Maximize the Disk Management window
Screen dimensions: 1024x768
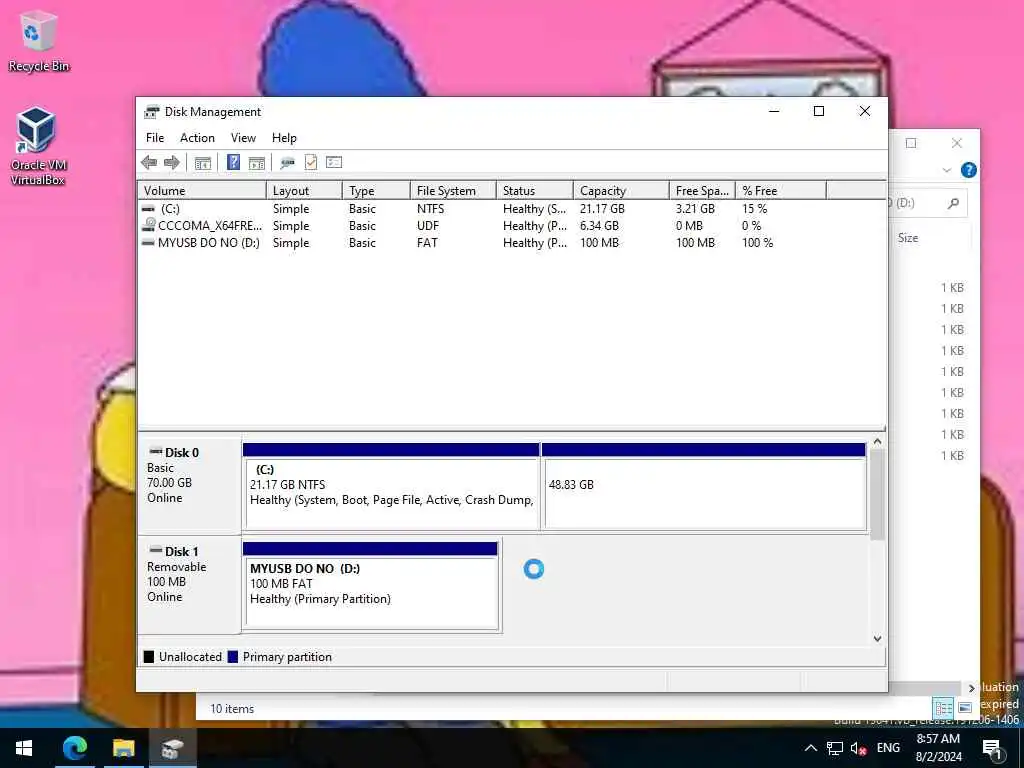(x=819, y=112)
